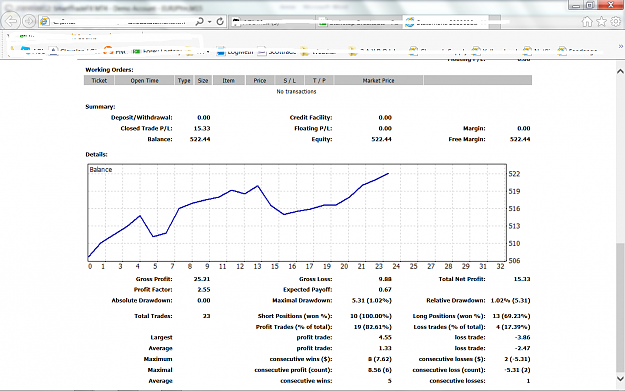Screen dimensions: 625x391
Task: Click the Size column header
Action: 203,81
